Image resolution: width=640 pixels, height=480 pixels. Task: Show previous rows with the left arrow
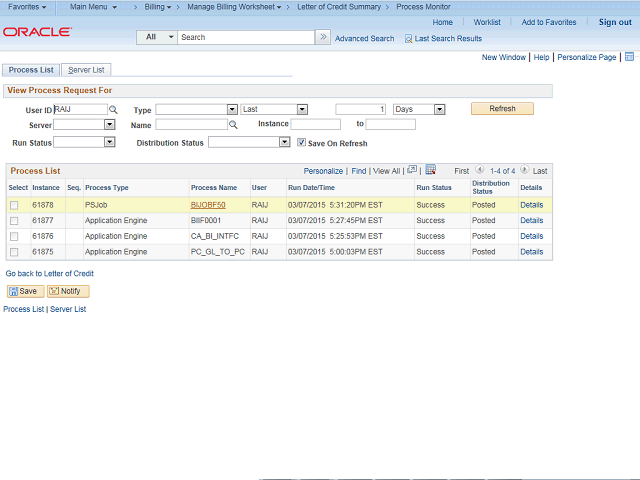[480, 171]
